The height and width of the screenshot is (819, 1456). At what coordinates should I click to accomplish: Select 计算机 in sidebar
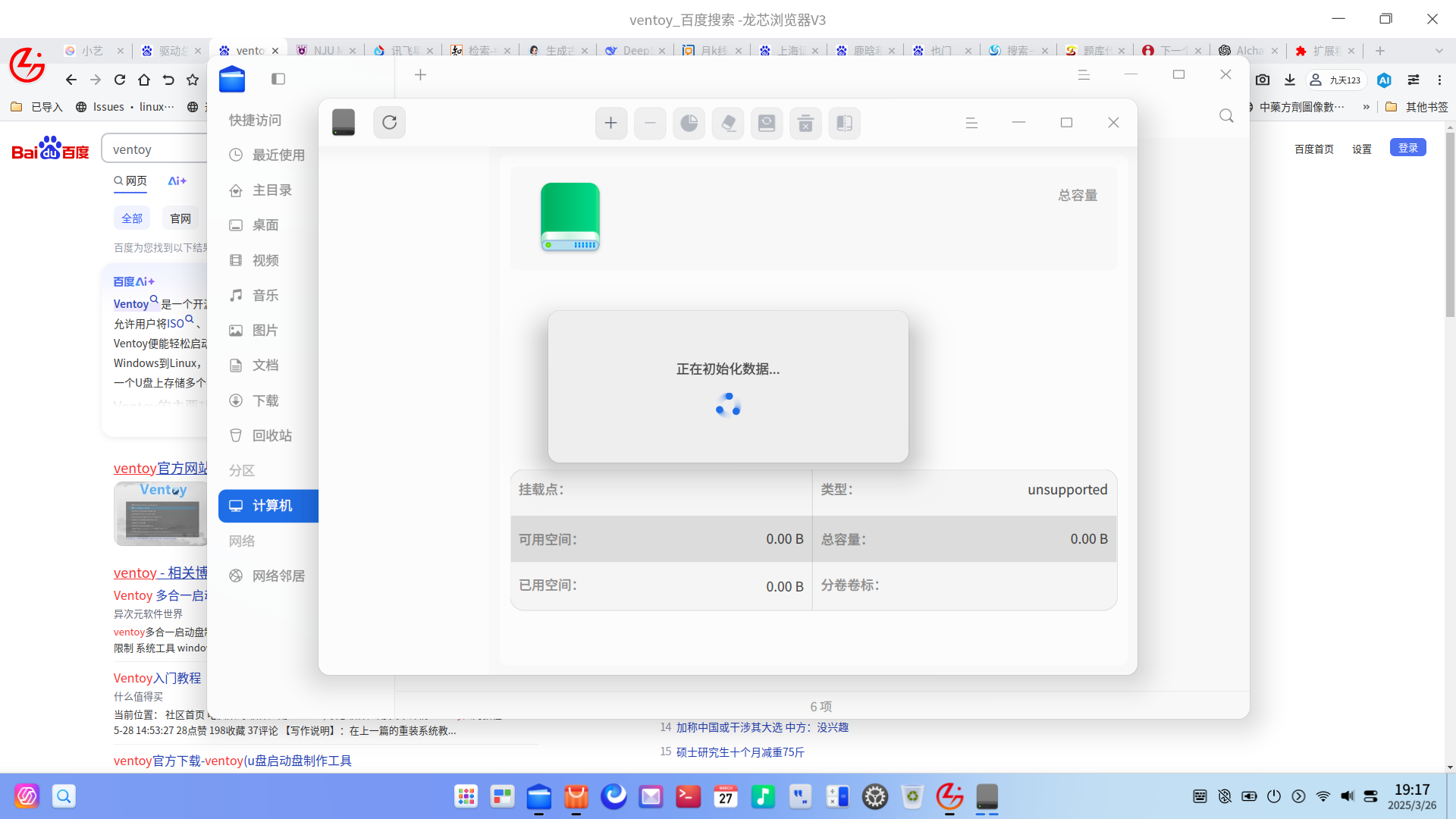(268, 506)
